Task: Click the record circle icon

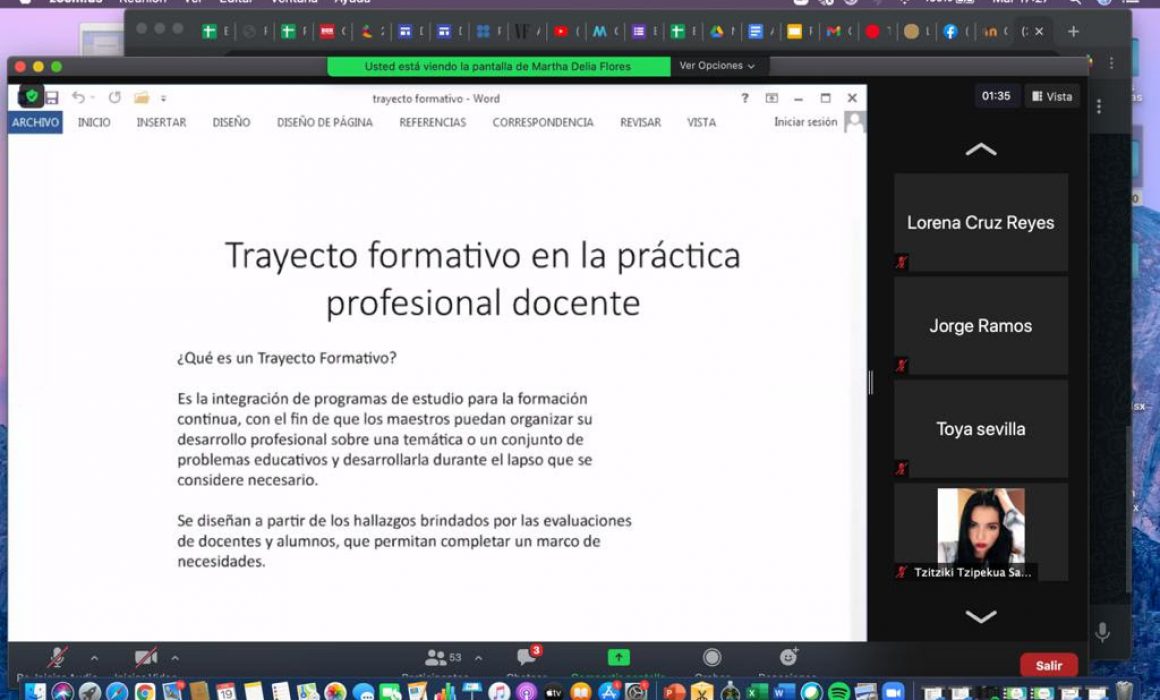Action: click(712, 657)
